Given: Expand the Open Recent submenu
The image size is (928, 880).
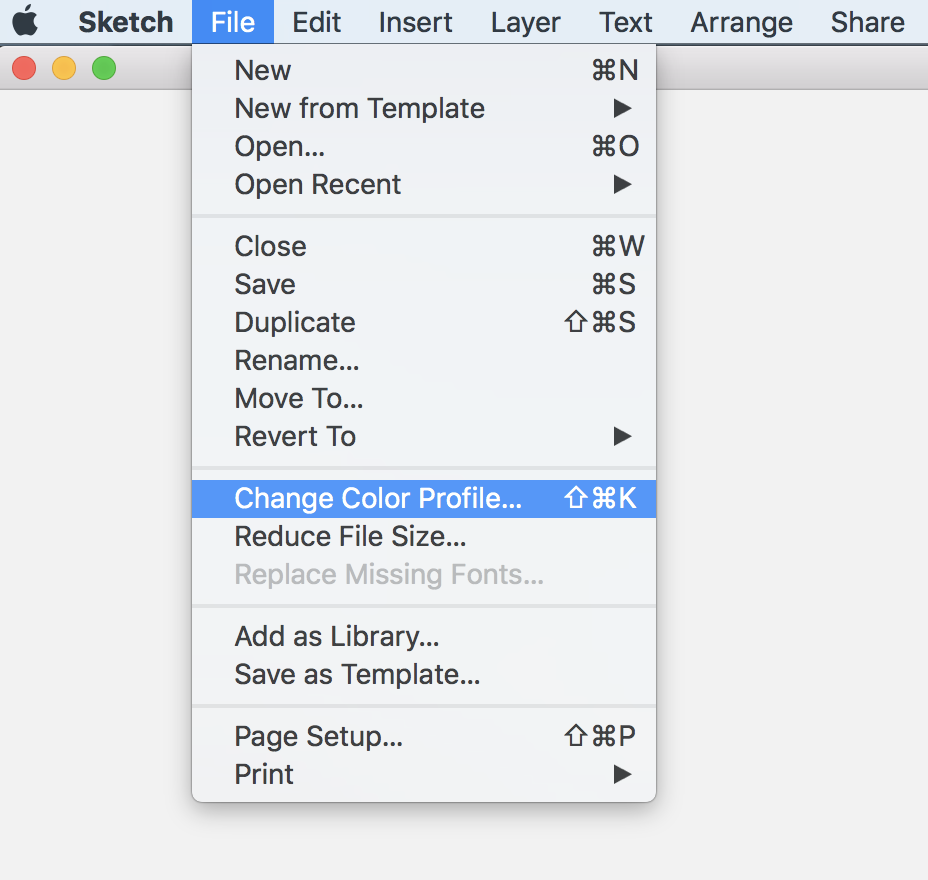Looking at the screenshot, I should pyautogui.click(x=424, y=184).
